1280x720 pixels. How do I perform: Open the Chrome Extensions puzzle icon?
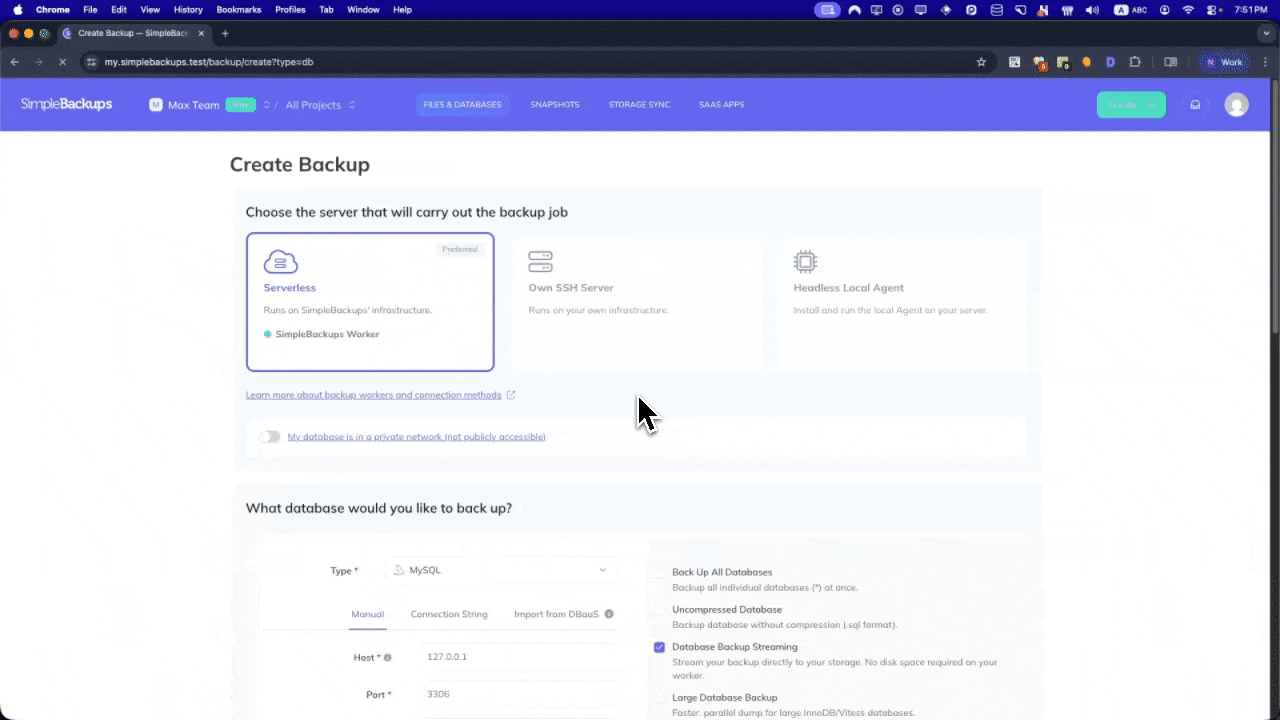pos(1135,62)
